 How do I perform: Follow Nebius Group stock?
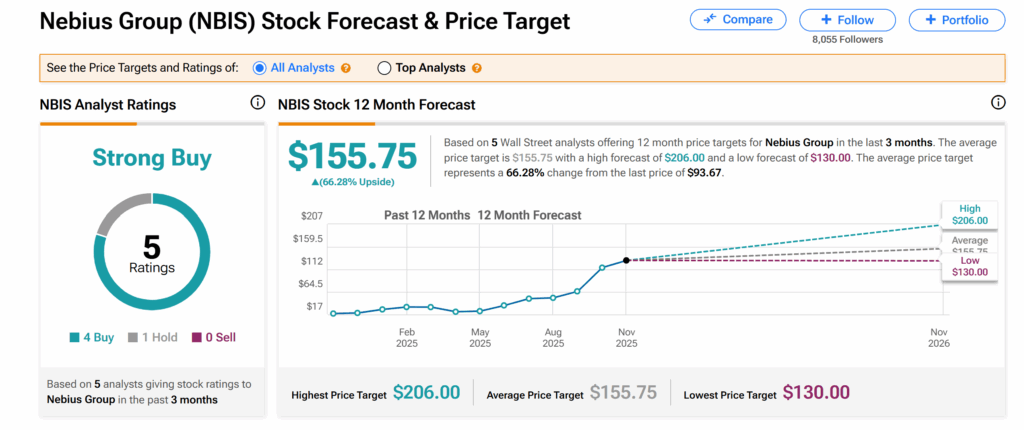coord(848,20)
